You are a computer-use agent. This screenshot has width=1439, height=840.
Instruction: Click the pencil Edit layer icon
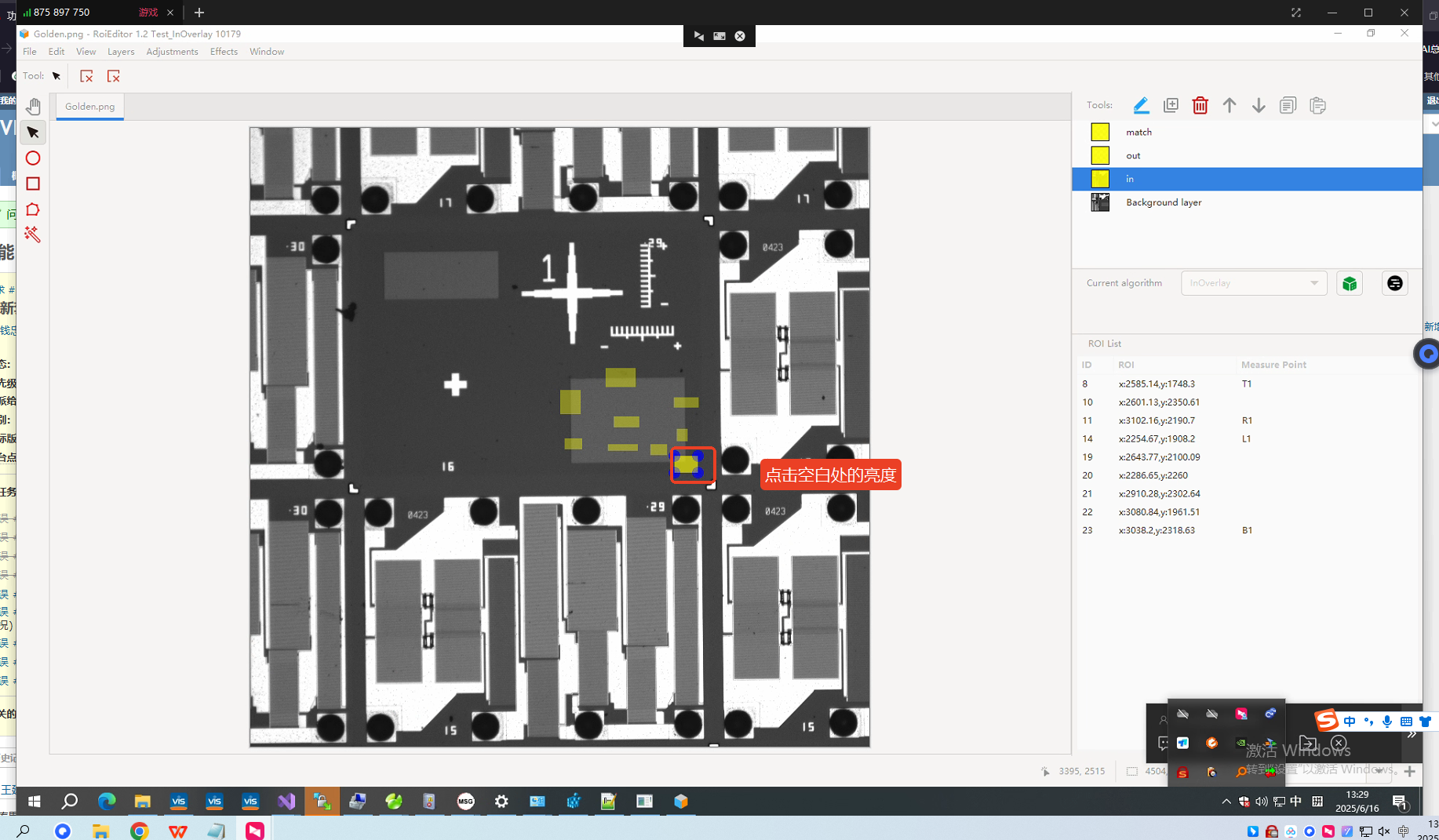pos(1141,105)
